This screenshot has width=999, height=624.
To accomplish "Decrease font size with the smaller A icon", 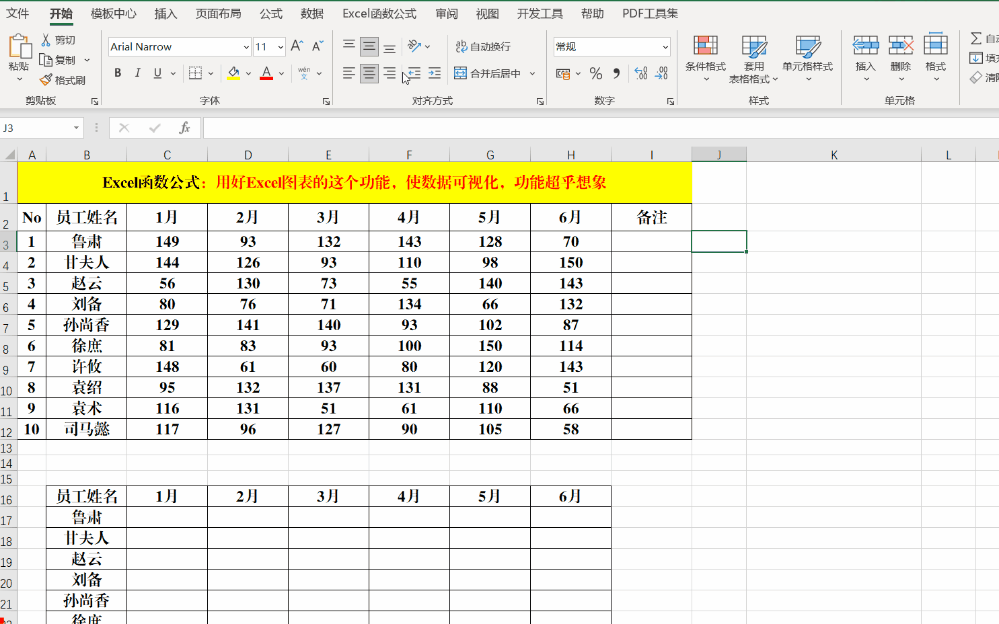I will coord(317,46).
